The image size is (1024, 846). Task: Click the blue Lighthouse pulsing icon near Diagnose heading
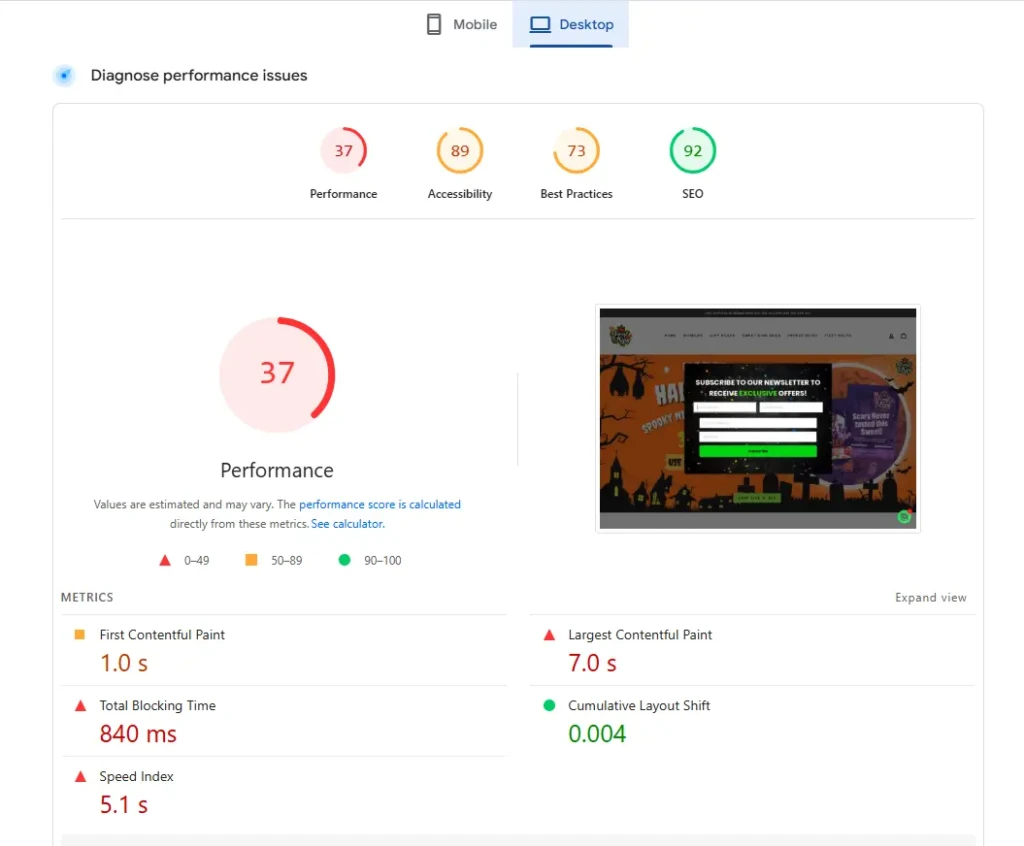point(64,75)
